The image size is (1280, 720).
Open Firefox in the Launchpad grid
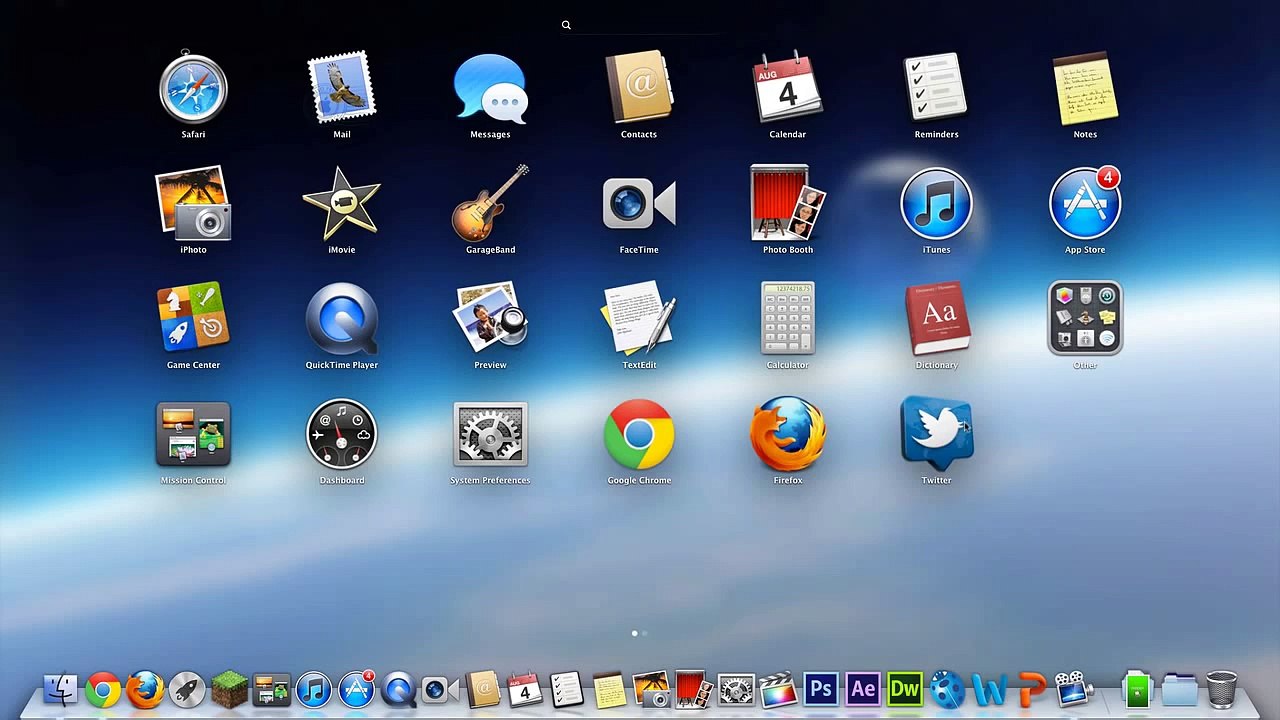pyautogui.click(x=788, y=435)
